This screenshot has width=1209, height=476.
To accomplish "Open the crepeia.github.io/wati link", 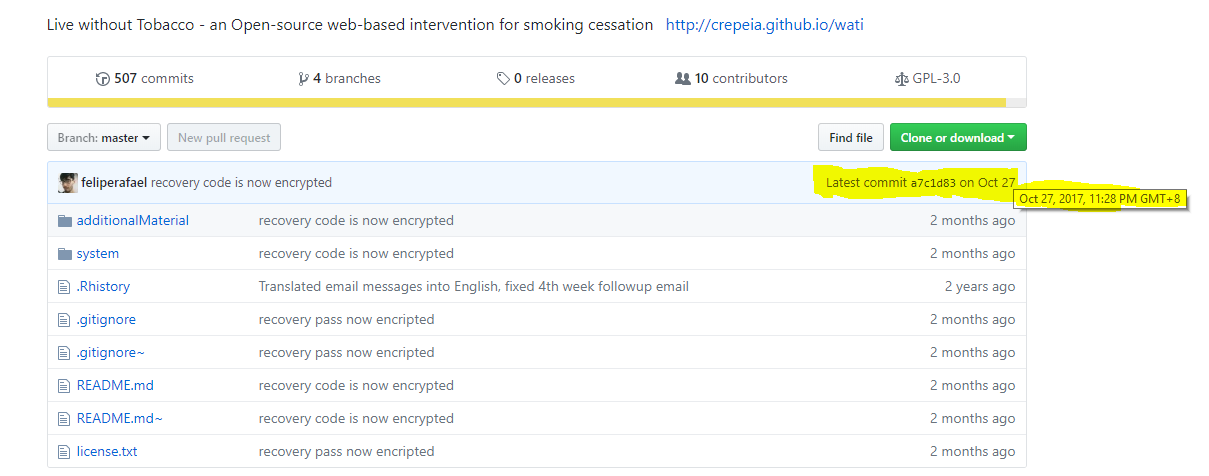I will tap(764, 24).
